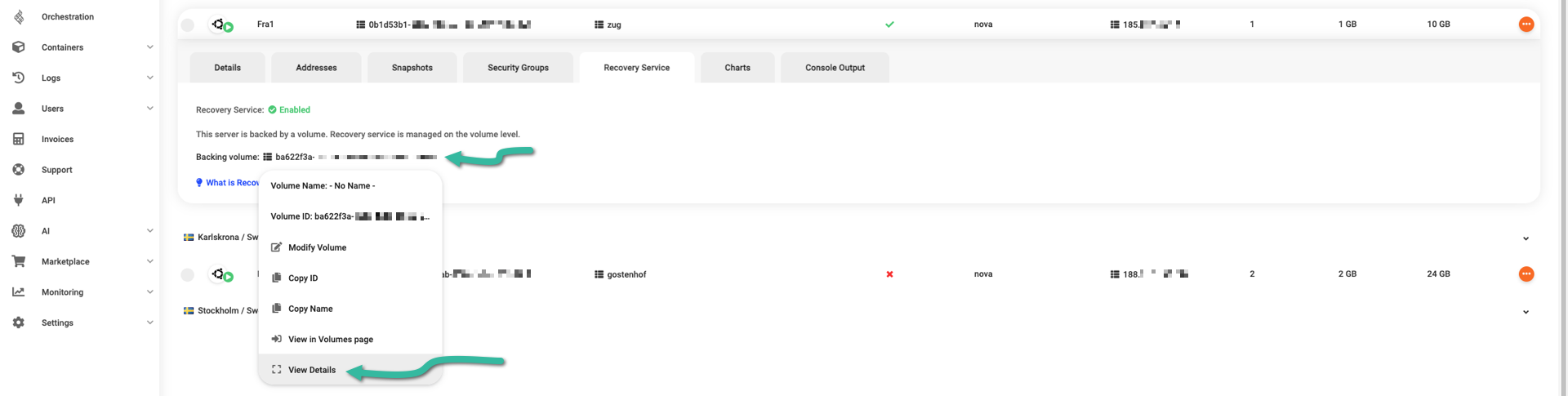
Task: Click the Ubuntu status icon for gostenhof server
Action: click(x=221, y=275)
